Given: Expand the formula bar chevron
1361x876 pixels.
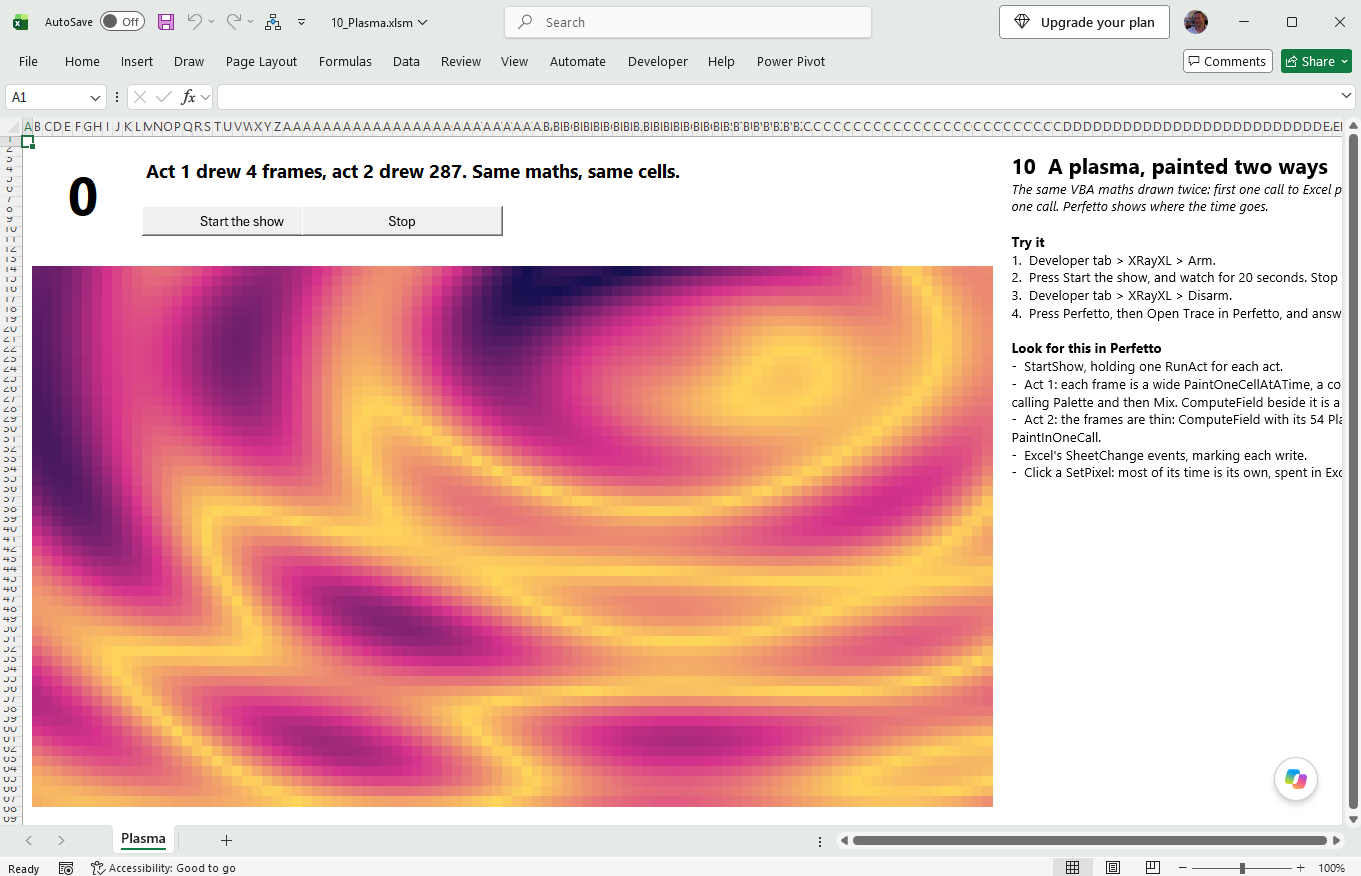Looking at the screenshot, I should click(1346, 96).
